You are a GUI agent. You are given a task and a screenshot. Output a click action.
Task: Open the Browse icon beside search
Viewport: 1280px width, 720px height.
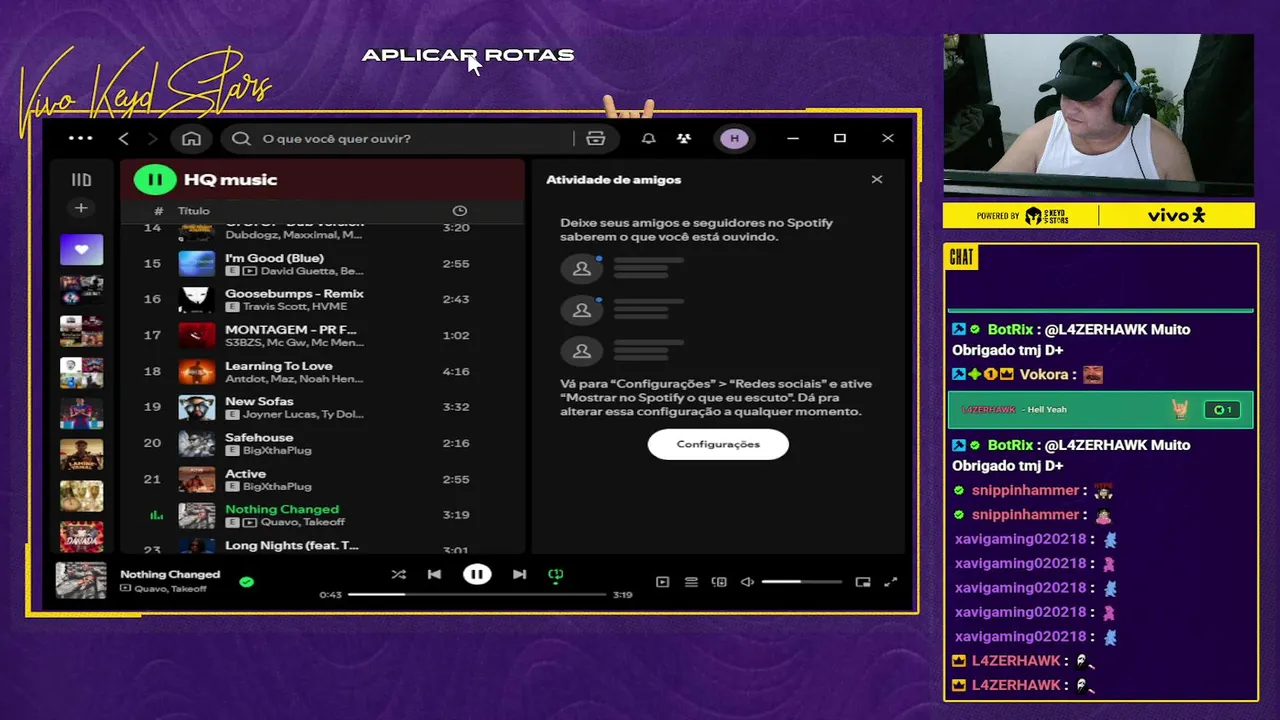pos(596,138)
